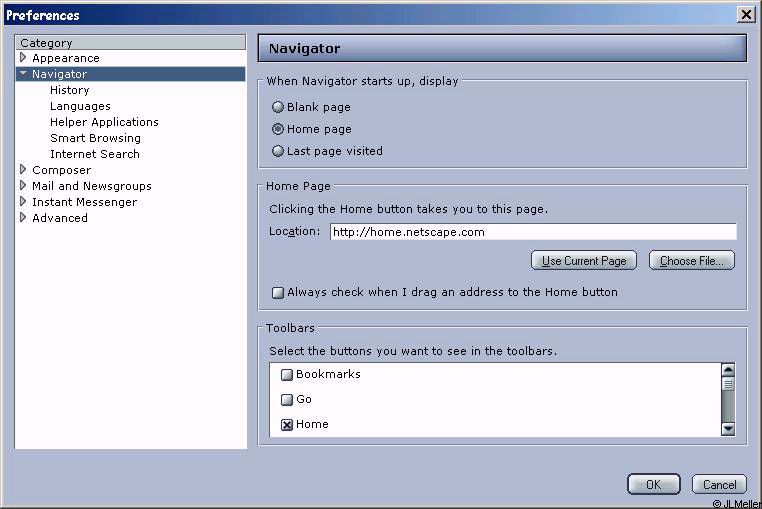Click the Category column header
762x509 pixels.
(x=130, y=43)
